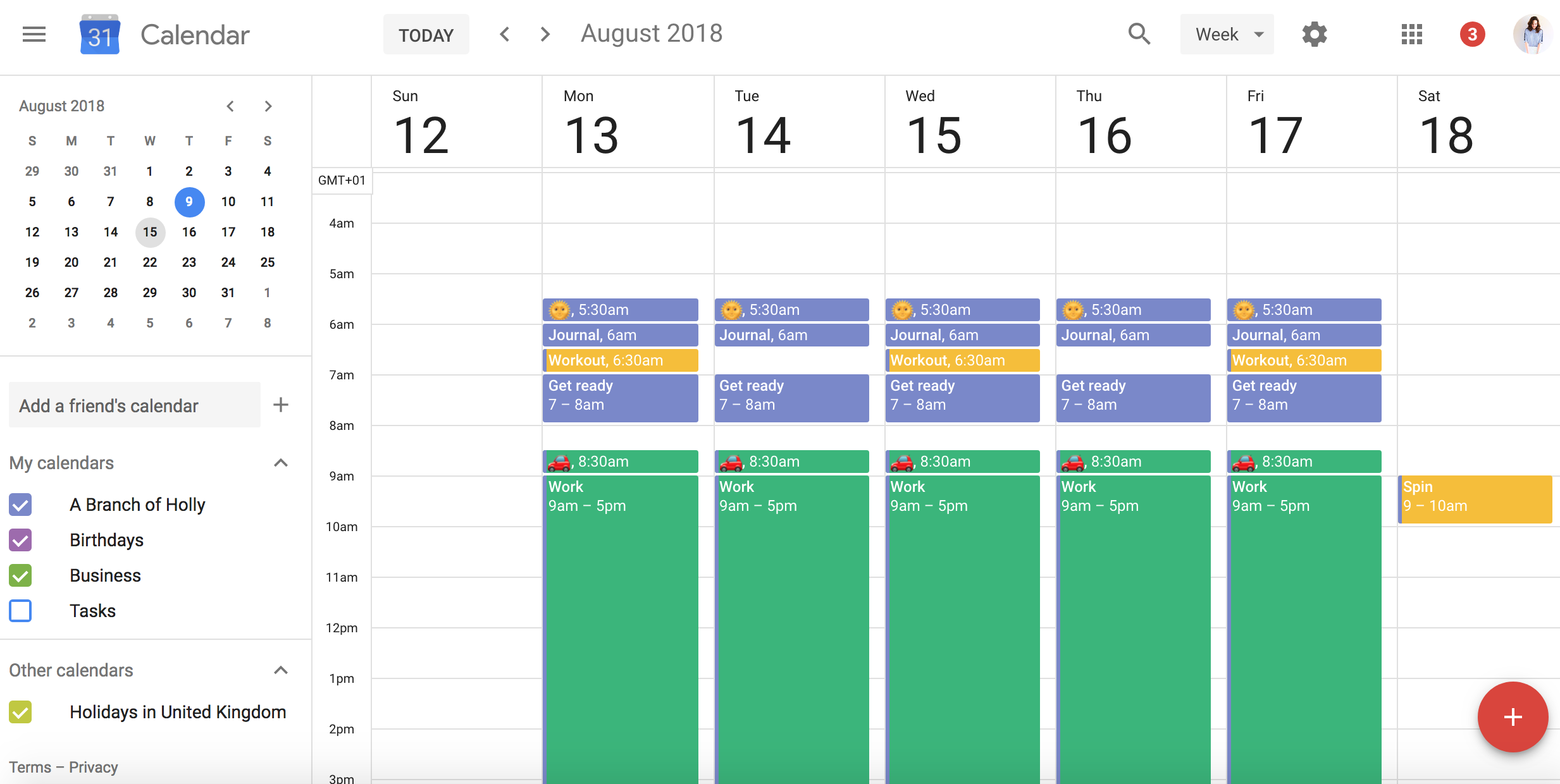The image size is (1560, 784).
Task: Open Thursday's 5:30am sun event
Action: [1133, 310]
